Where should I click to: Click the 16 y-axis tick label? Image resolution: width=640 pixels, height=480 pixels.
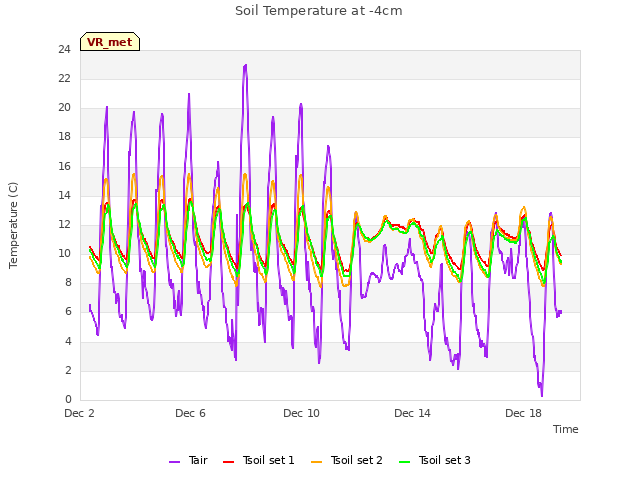(64, 166)
